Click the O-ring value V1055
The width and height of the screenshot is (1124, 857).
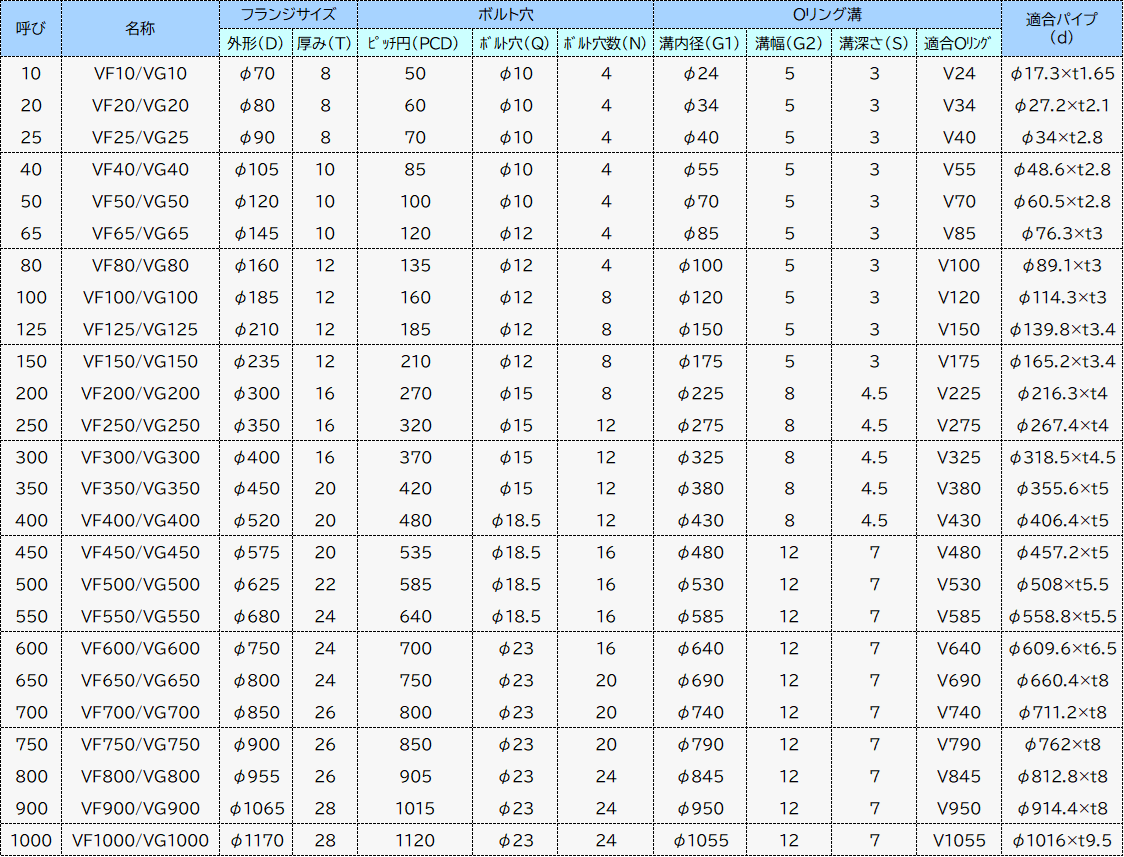[x=959, y=841]
